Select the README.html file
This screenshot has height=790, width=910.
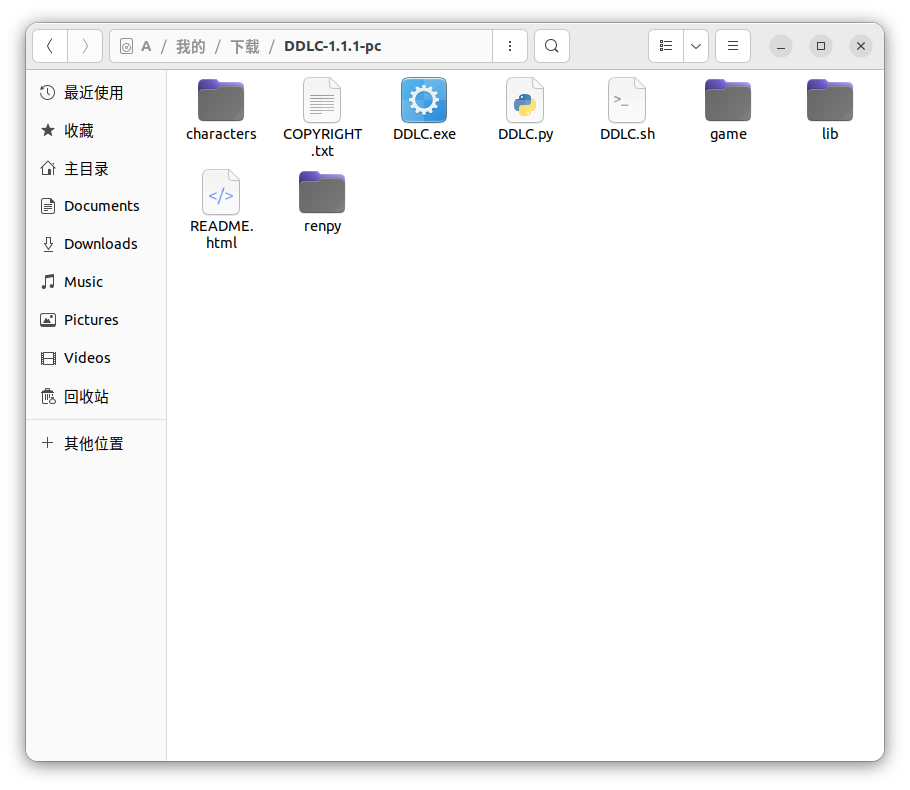coord(221,210)
